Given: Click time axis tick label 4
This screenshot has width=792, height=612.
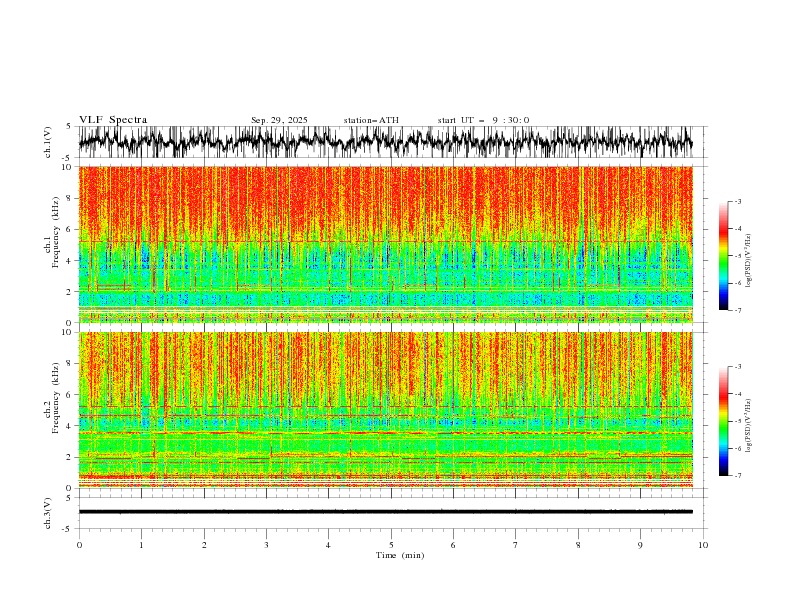Looking at the screenshot, I should tap(328, 545).
